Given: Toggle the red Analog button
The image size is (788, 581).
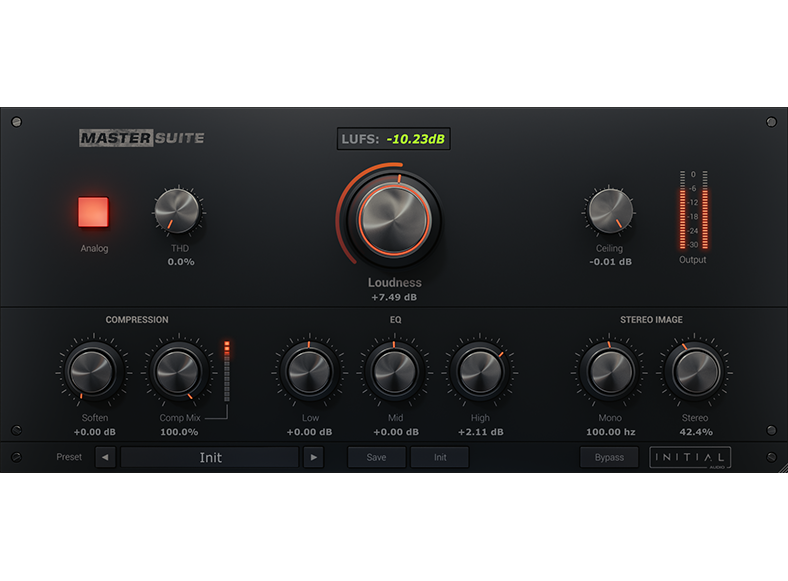Looking at the screenshot, I should tap(93, 212).
